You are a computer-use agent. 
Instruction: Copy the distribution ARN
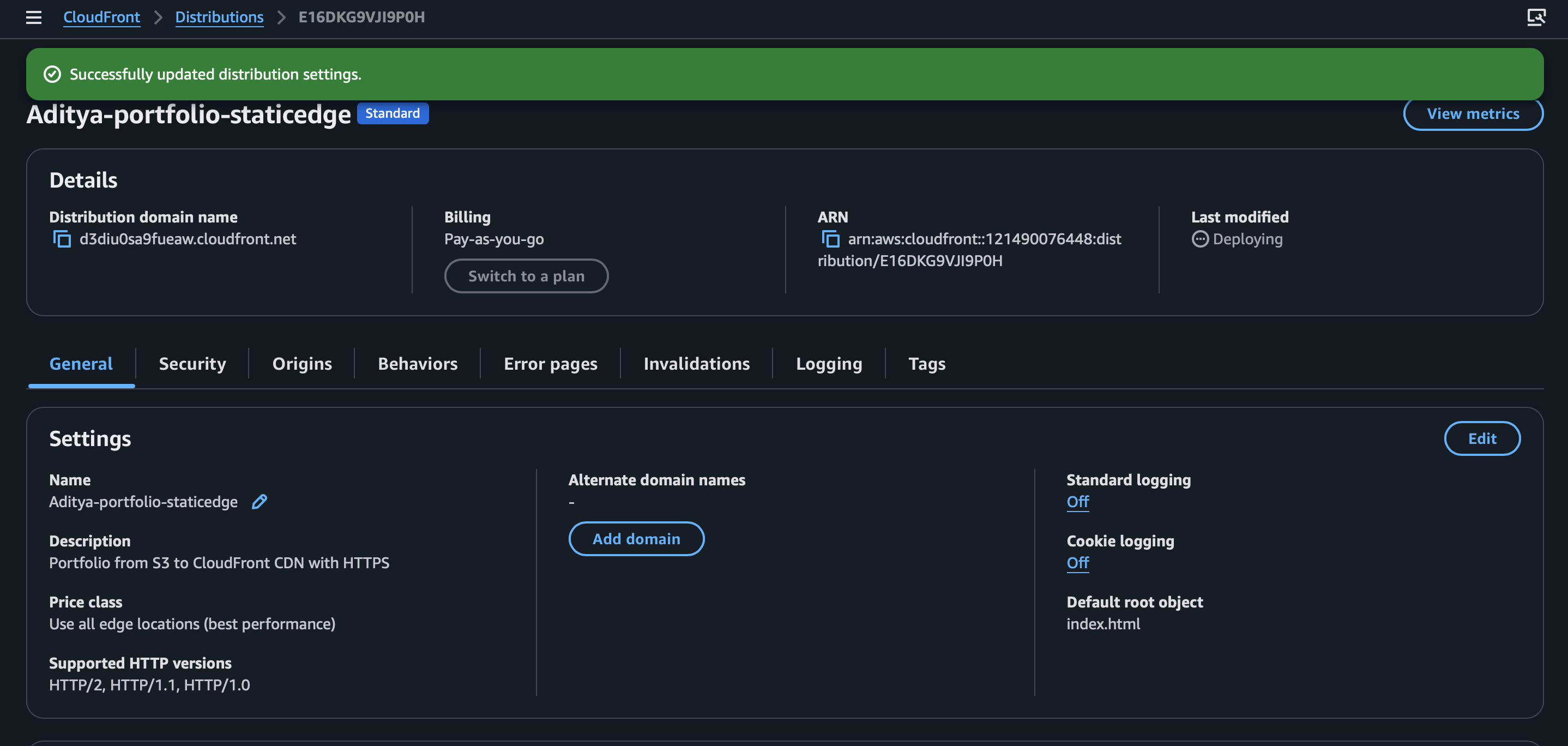830,239
